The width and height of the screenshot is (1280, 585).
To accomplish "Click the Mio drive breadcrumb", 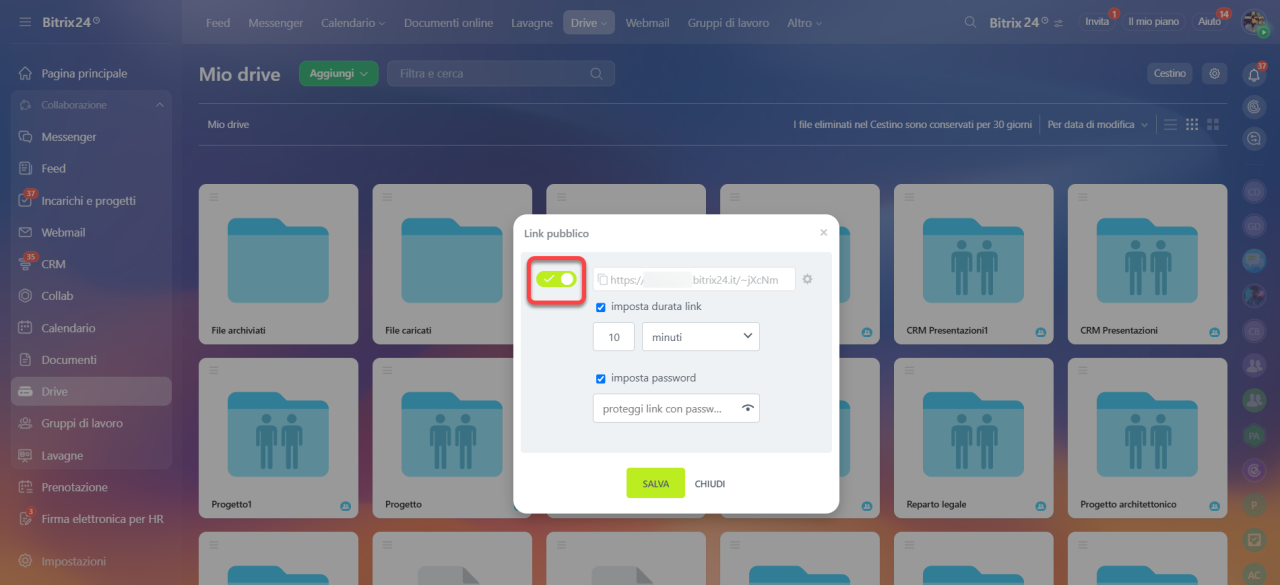I will coord(228,125).
